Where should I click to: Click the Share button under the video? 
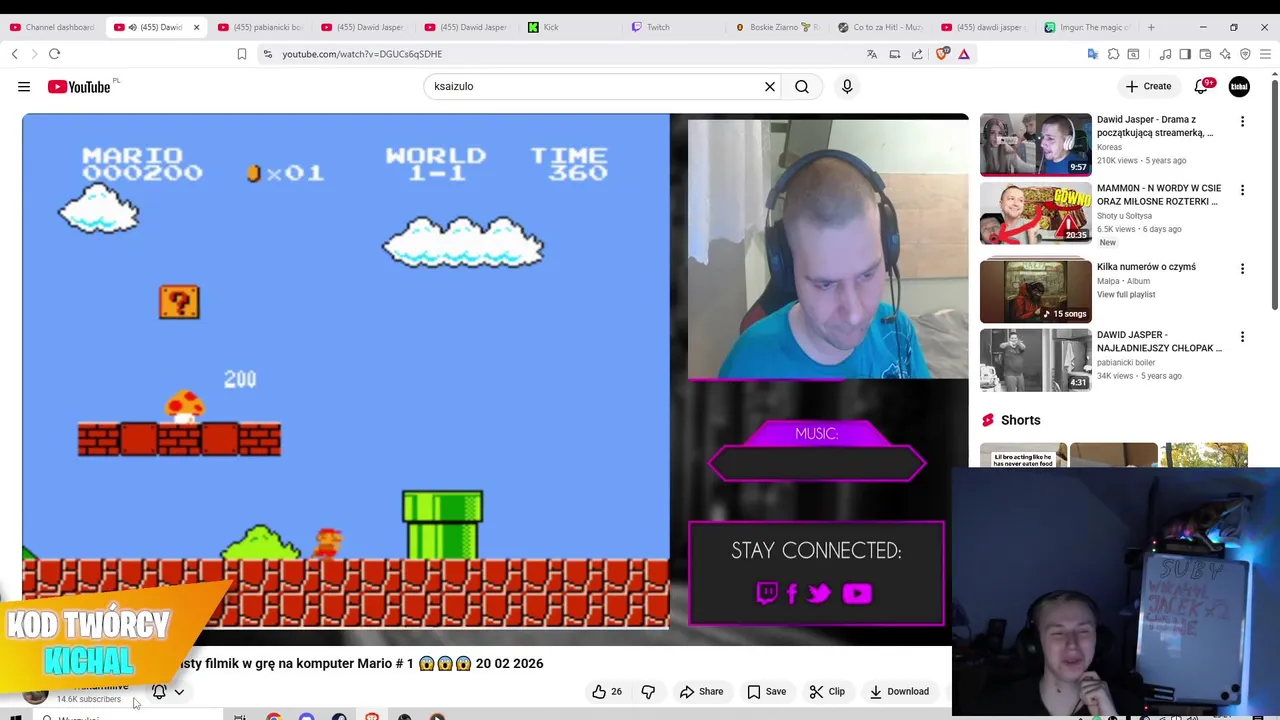tap(701, 691)
